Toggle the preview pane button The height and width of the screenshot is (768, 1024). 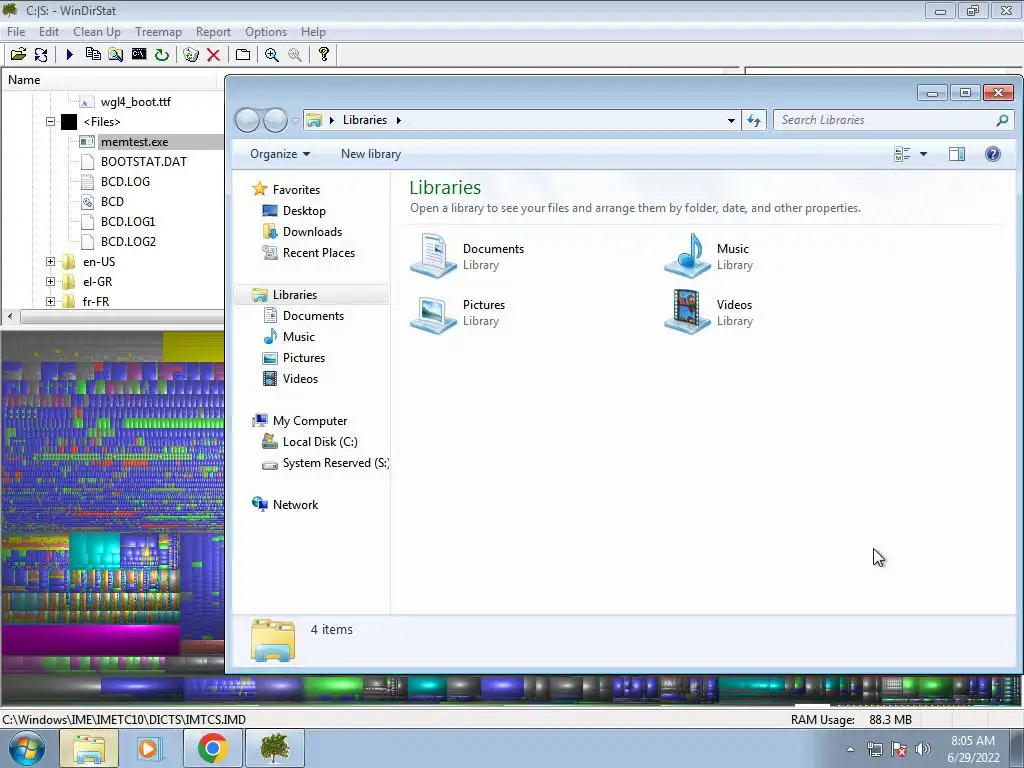click(x=957, y=154)
